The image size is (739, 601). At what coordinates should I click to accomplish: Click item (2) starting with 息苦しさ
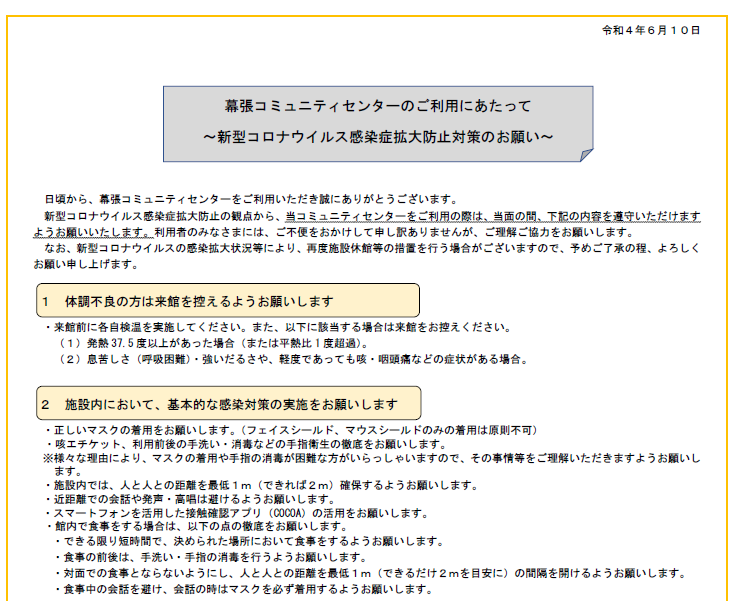(290, 359)
